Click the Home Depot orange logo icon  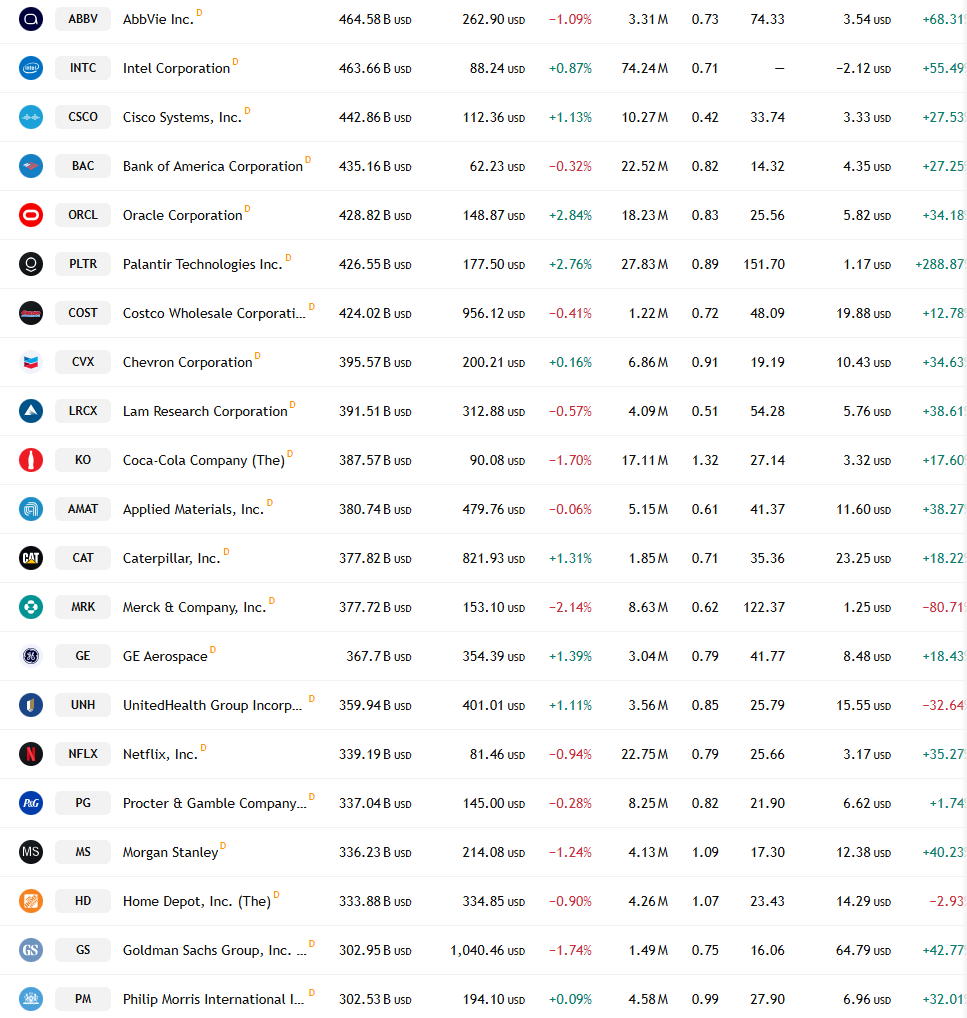pos(31,901)
